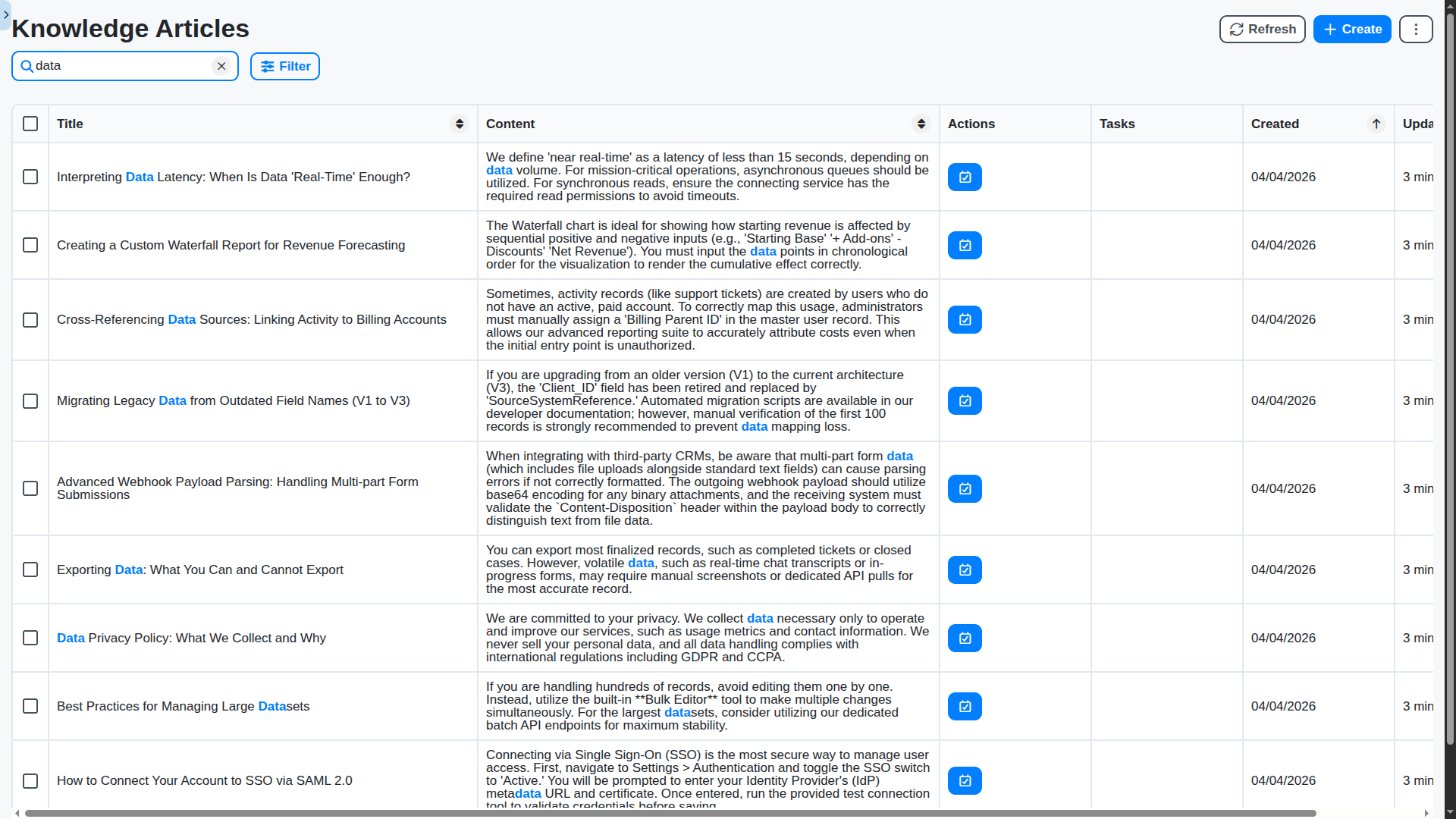Sort the Title column using its sort control
1456x819 pixels.
click(459, 124)
